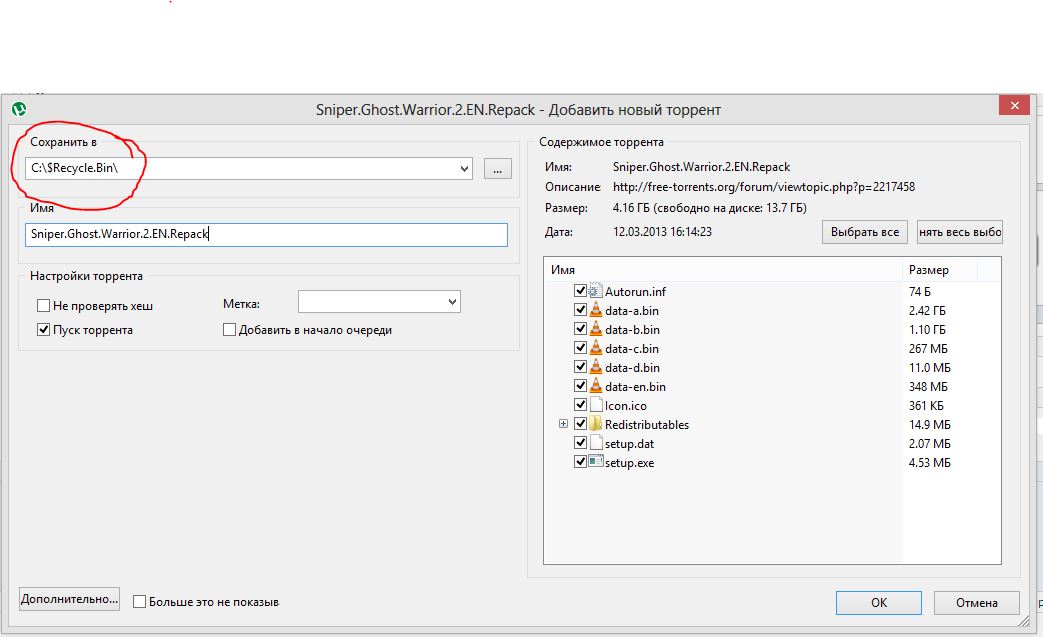Click the setup.exe application icon

(x=595, y=461)
